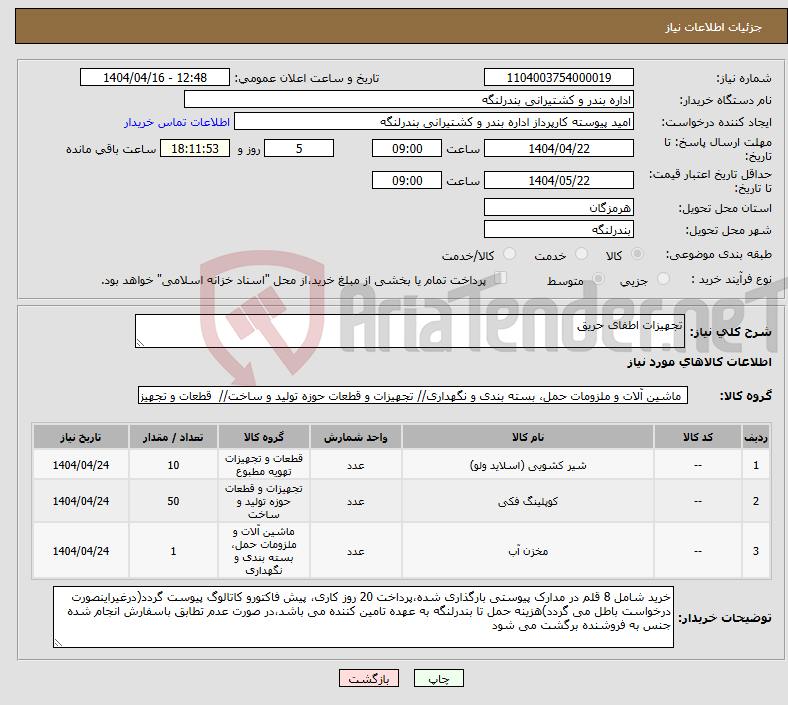Viewport: 788px width, 705px height.
Task: Select the جزیی purchase type radio
Action: tap(663, 279)
